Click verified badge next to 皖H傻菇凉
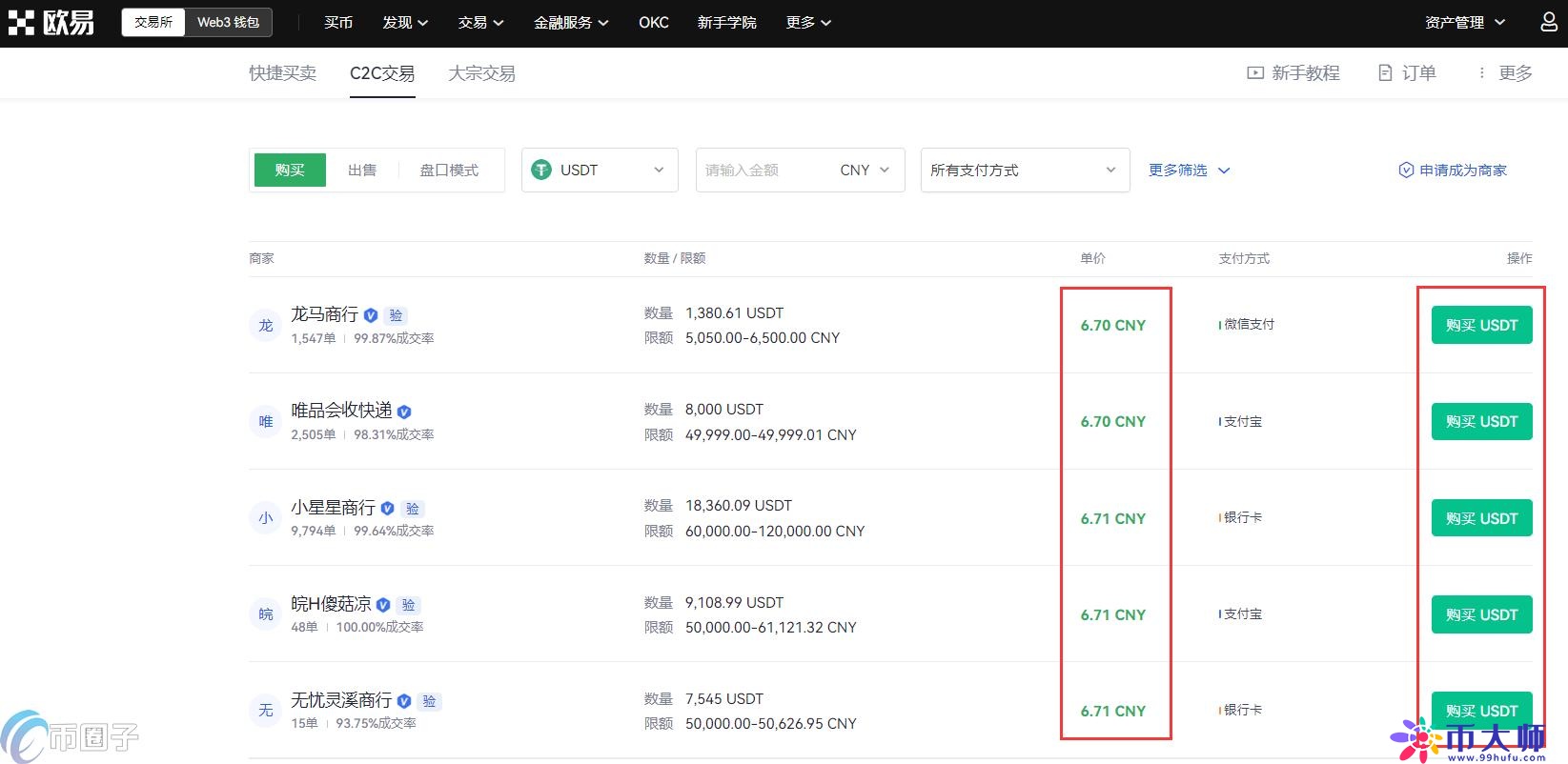This screenshot has width=1568, height=764. tap(383, 605)
